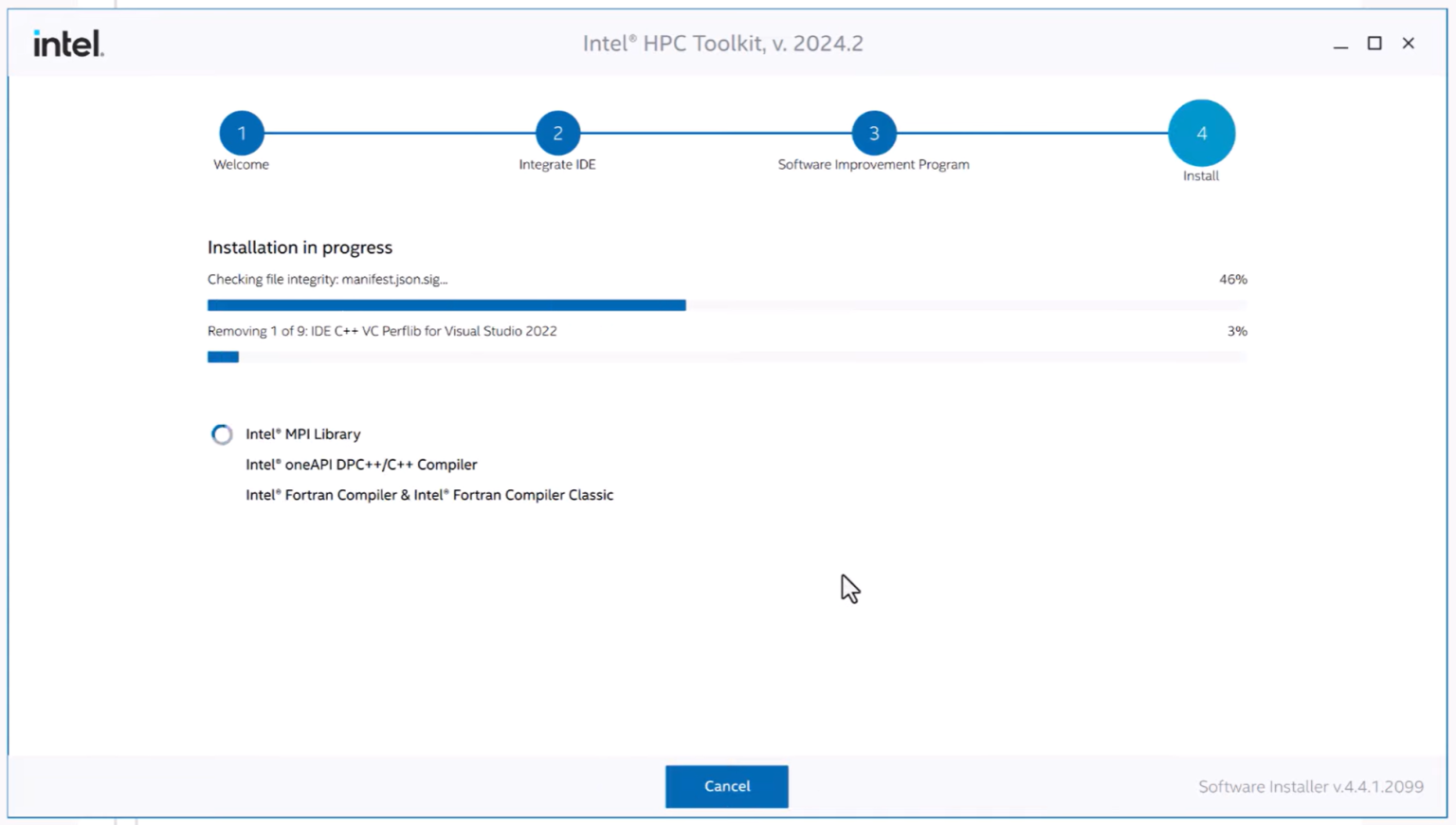
Task: Click the spinner beside Intel MPI Library
Action: pos(221,434)
